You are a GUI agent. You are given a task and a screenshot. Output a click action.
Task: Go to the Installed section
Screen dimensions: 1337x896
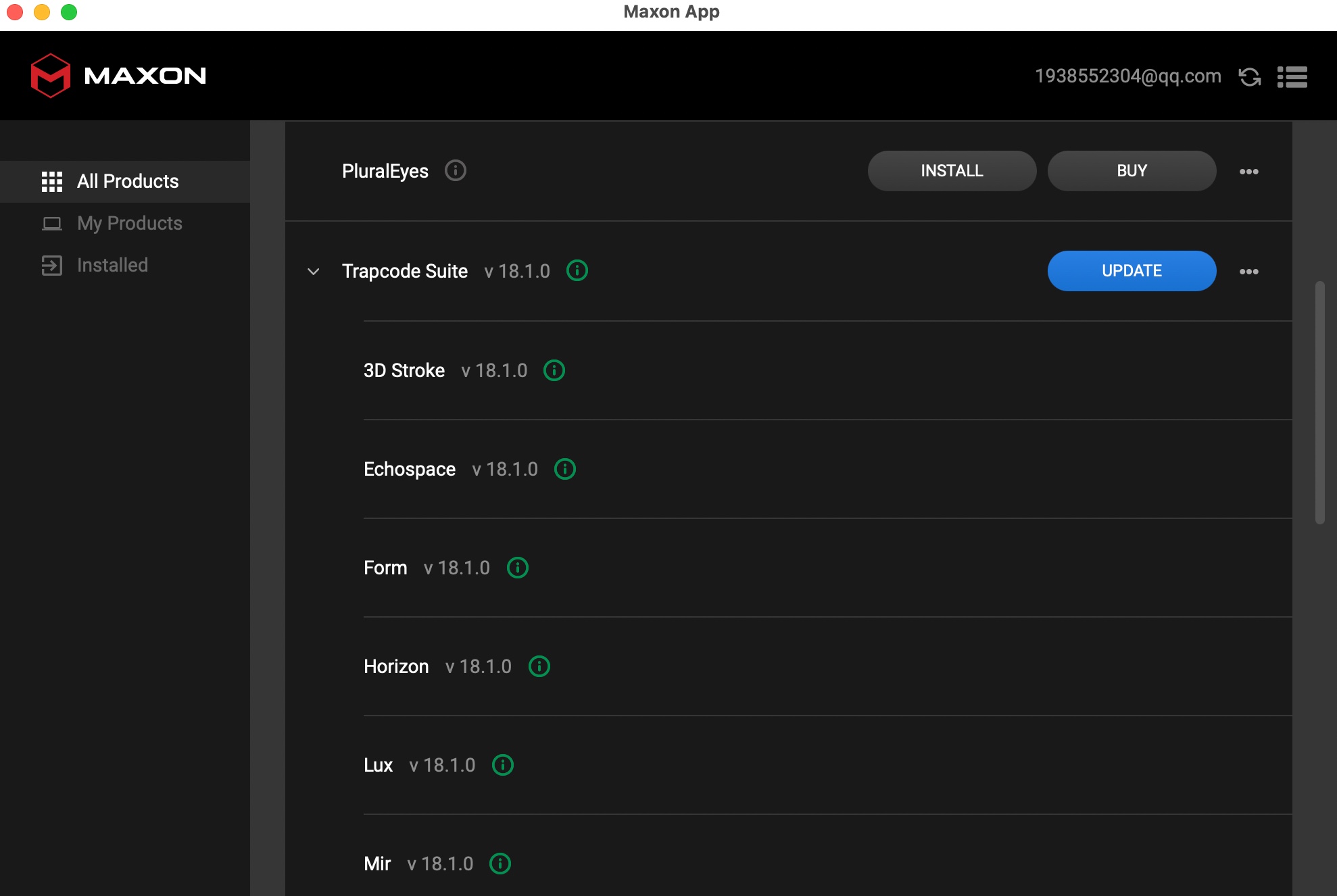pos(112,265)
